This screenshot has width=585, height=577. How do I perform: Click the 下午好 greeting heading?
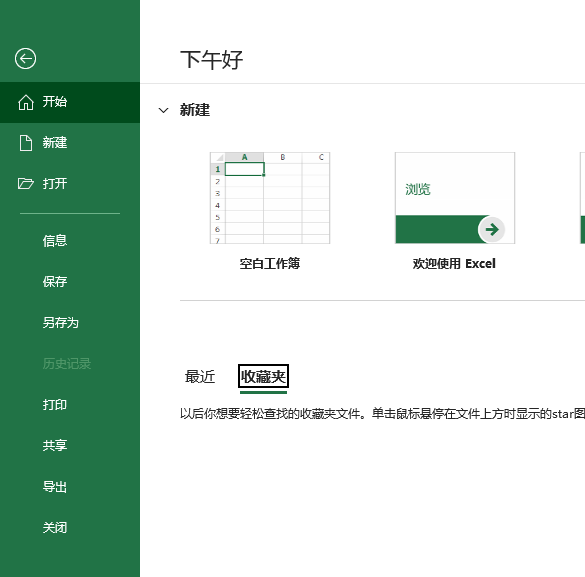pyautogui.click(x=212, y=60)
